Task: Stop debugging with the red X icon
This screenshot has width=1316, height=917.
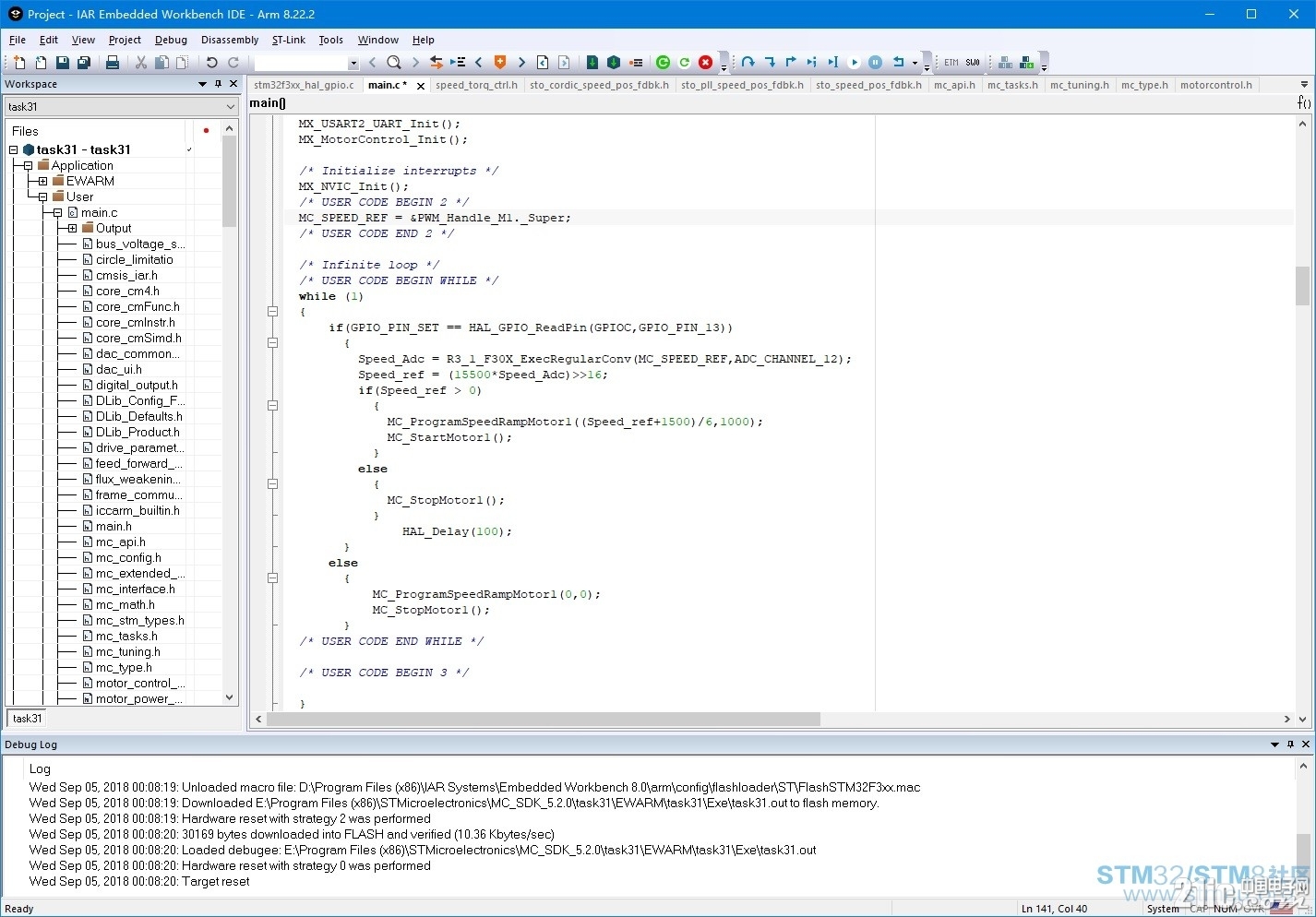Action: point(706,62)
